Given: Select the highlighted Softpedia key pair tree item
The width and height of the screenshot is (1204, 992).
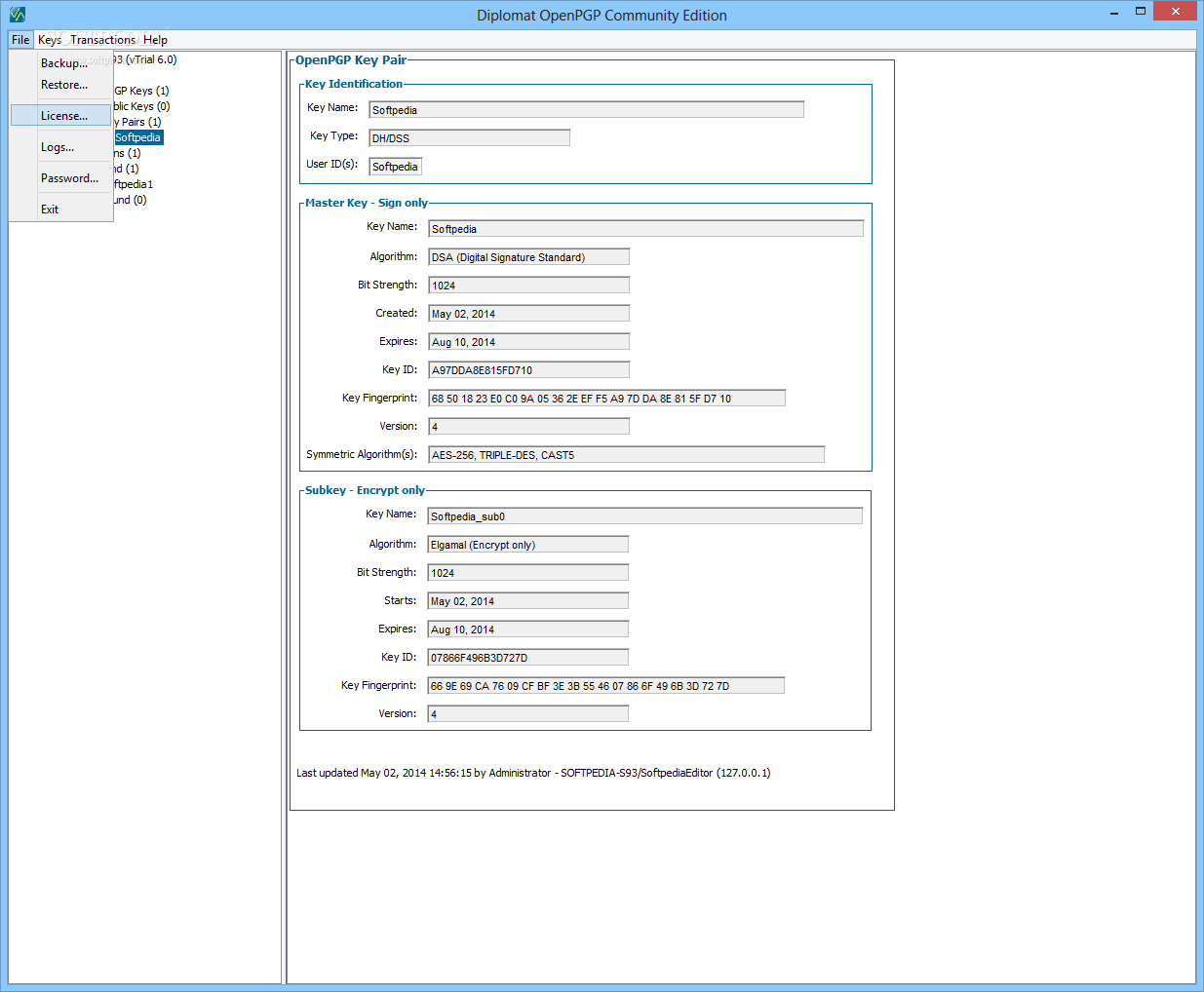Looking at the screenshot, I should pos(138,137).
